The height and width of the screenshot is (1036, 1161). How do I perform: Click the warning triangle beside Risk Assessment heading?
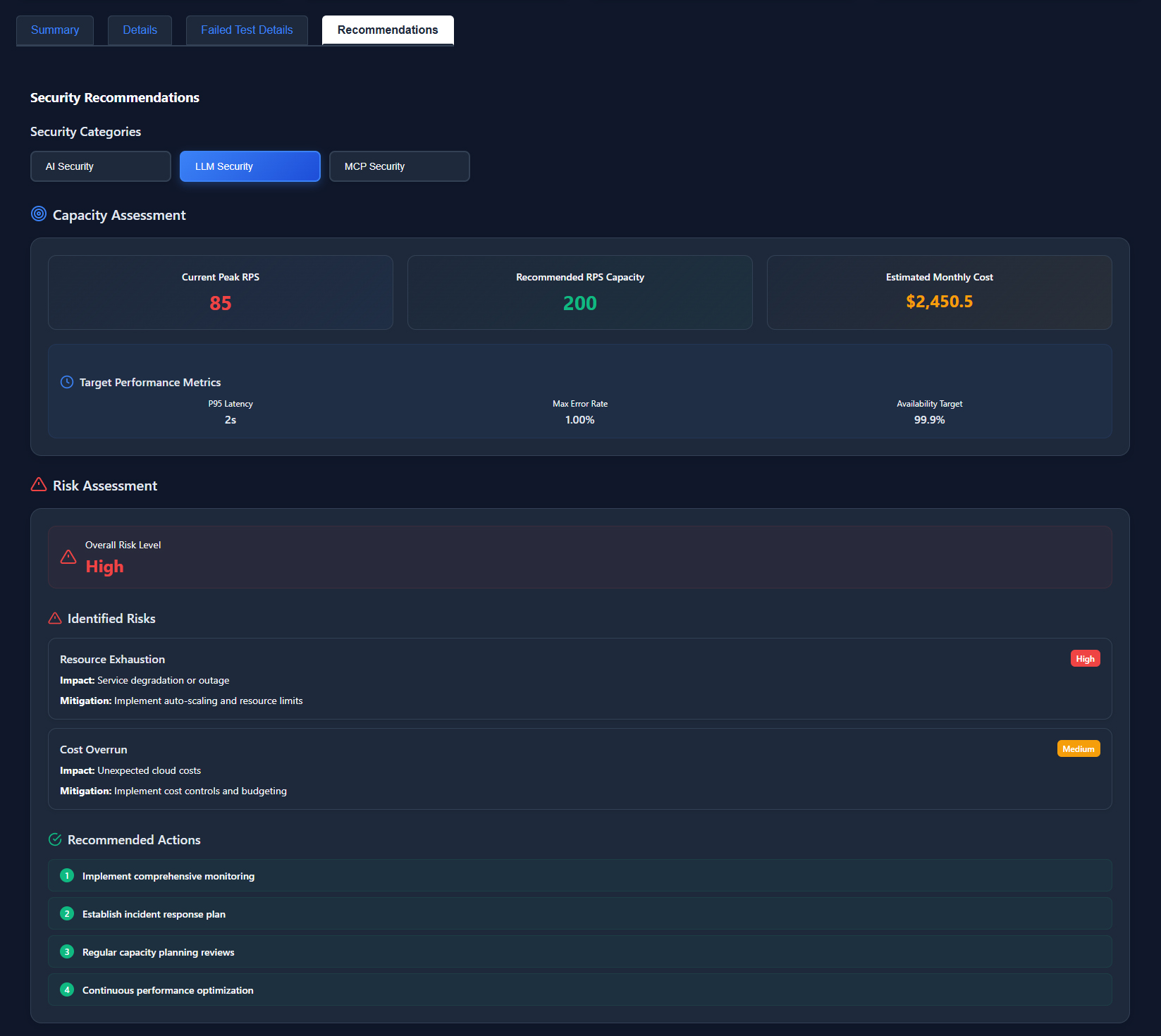39,485
